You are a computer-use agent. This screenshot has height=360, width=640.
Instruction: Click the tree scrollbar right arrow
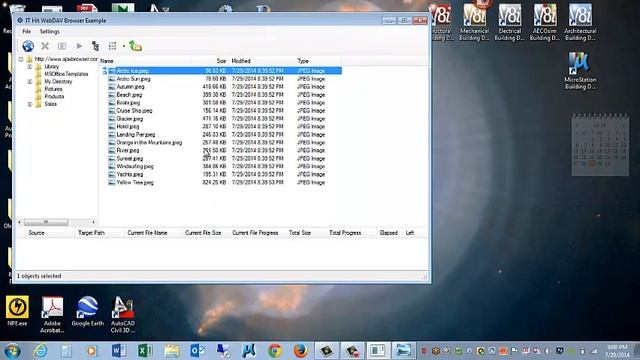click(93, 222)
